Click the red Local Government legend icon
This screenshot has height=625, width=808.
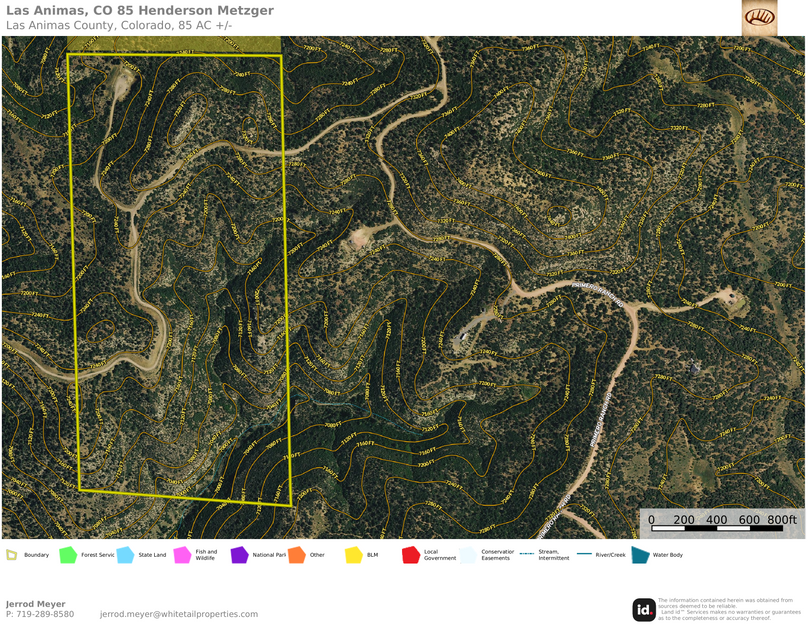pyautogui.click(x=410, y=555)
